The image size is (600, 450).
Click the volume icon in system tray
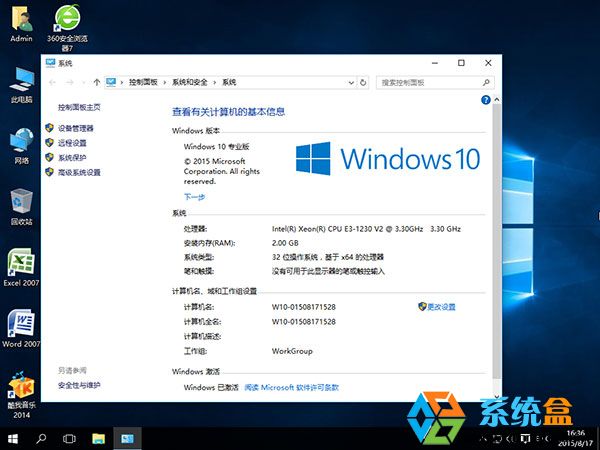(510, 439)
